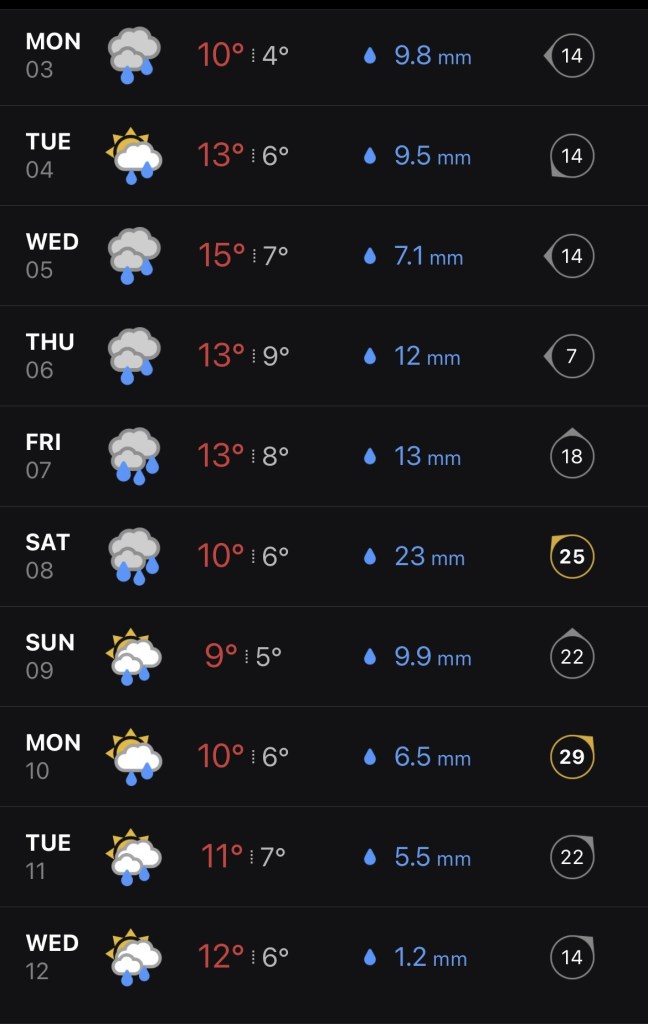Click the raindrop icon beside 23 mm
The width and height of the screenshot is (648, 1024).
[x=370, y=556]
